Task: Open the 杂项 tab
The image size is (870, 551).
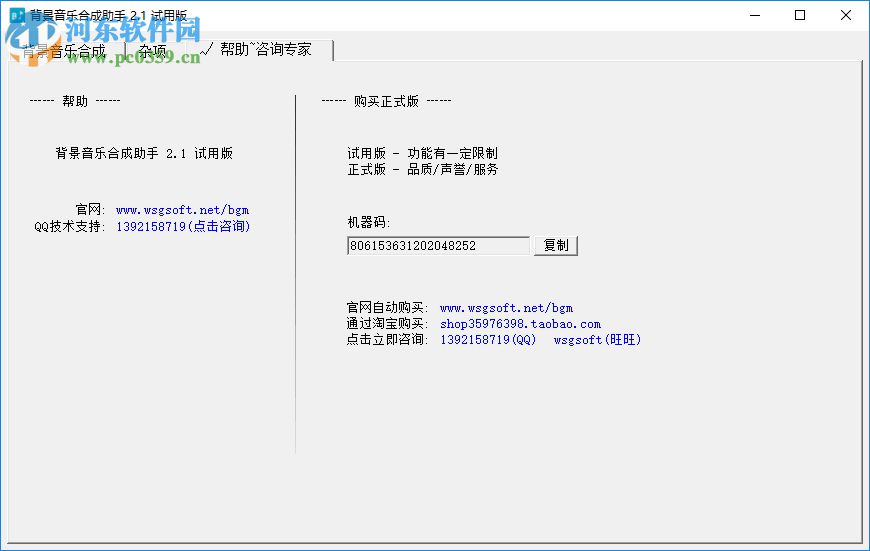Action: pos(153,50)
